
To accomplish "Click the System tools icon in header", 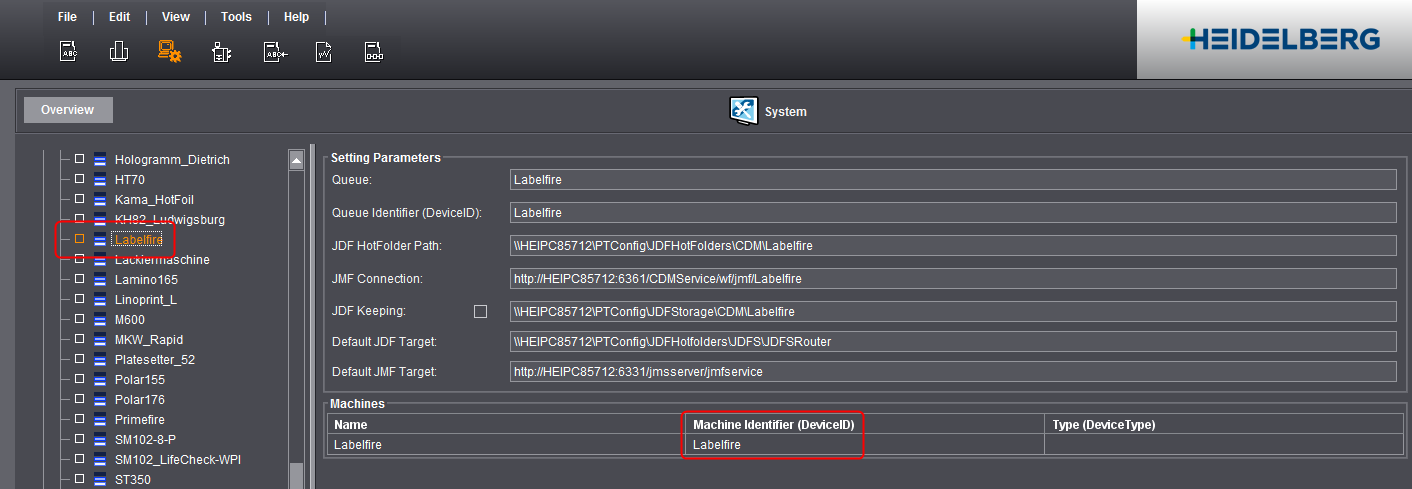I will [x=744, y=111].
